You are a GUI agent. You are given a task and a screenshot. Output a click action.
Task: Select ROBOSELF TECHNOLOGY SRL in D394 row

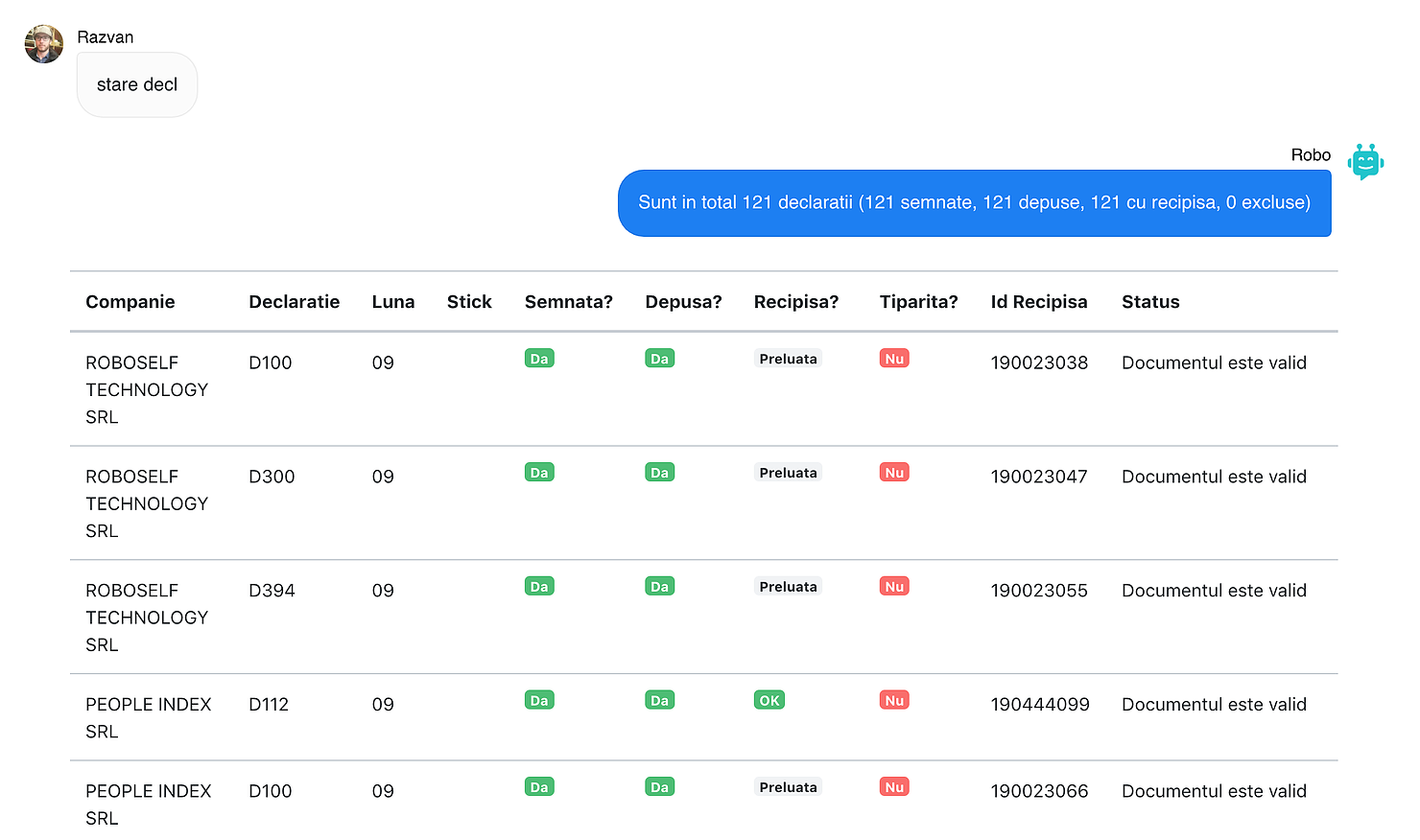pyautogui.click(x=147, y=618)
